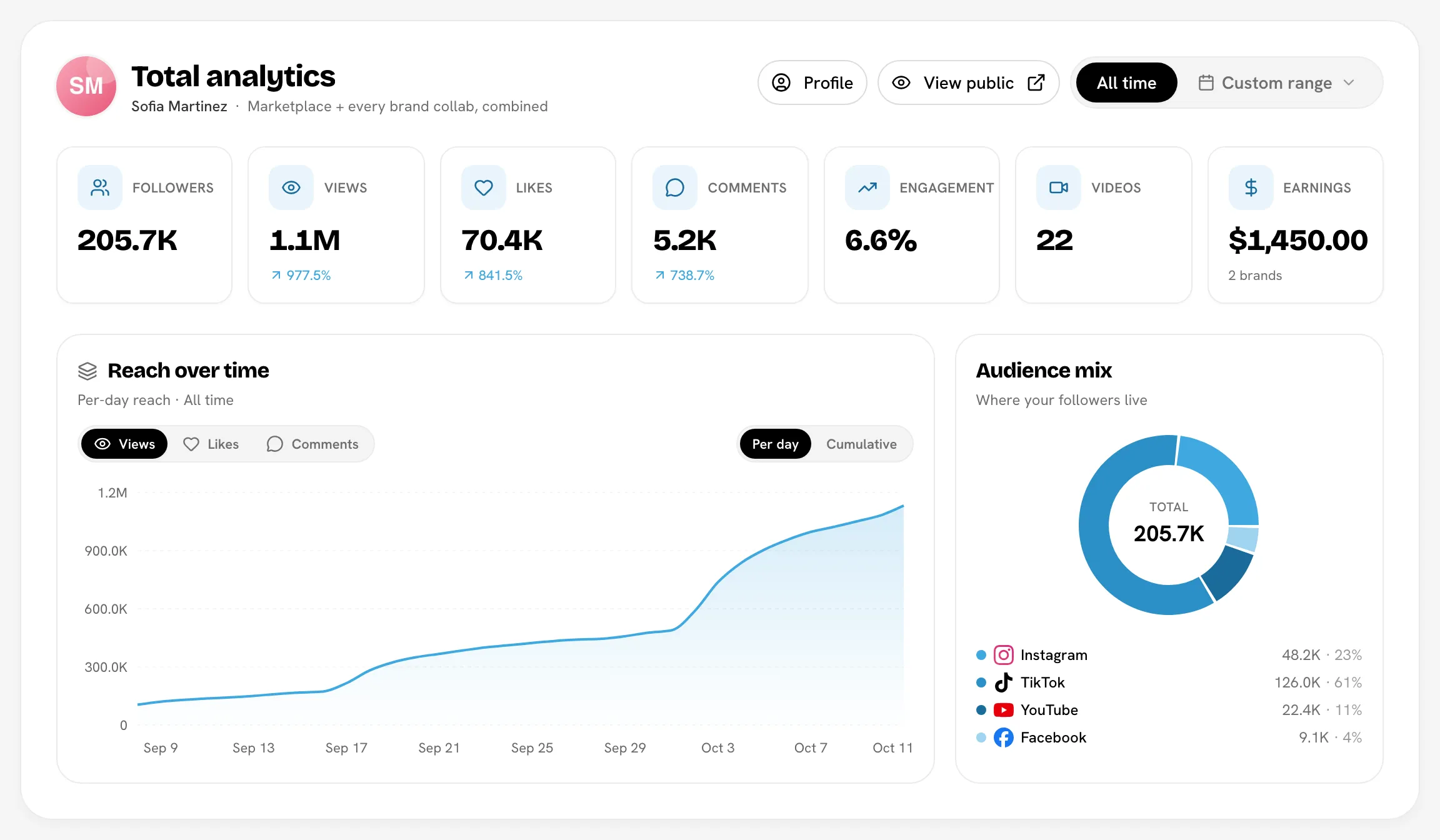
Task: Click the Videos camera icon
Action: click(1059, 187)
